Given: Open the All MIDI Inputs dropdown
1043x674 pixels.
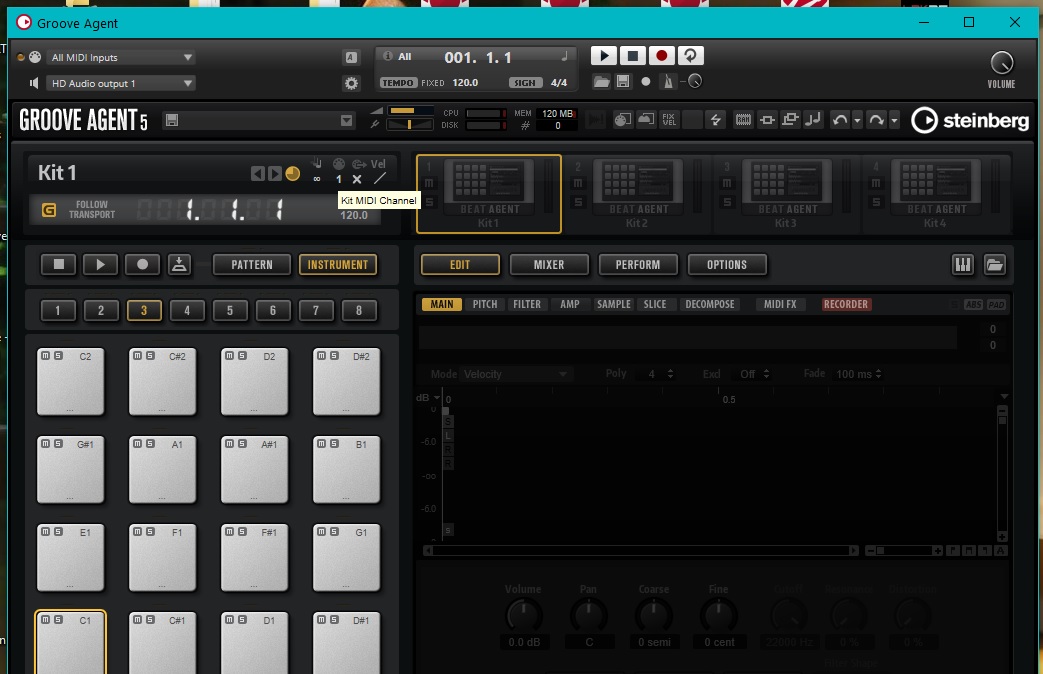Looking at the screenshot, I should 121,57.
